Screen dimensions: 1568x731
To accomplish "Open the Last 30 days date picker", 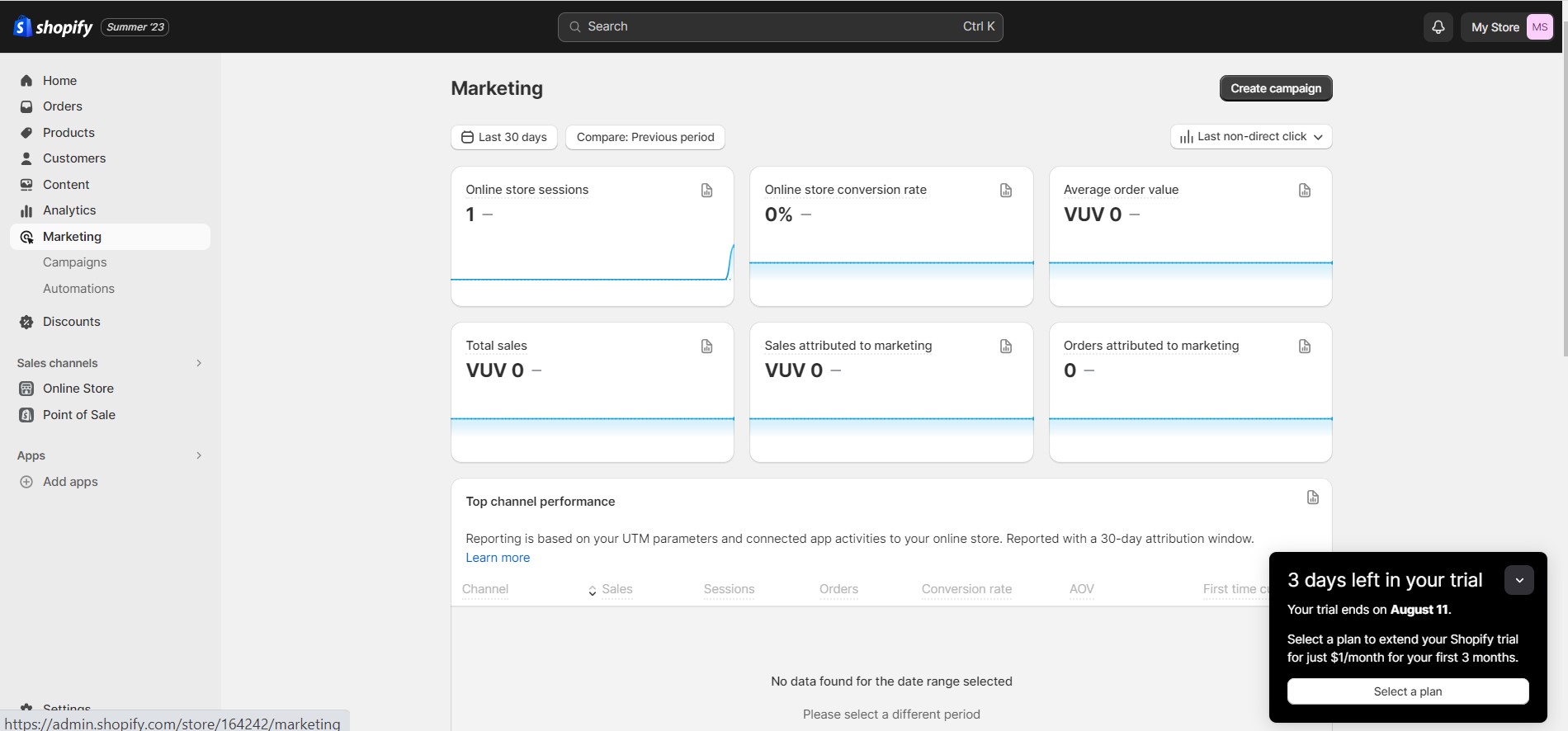I will pyautogui.click(x=504, y=137).
